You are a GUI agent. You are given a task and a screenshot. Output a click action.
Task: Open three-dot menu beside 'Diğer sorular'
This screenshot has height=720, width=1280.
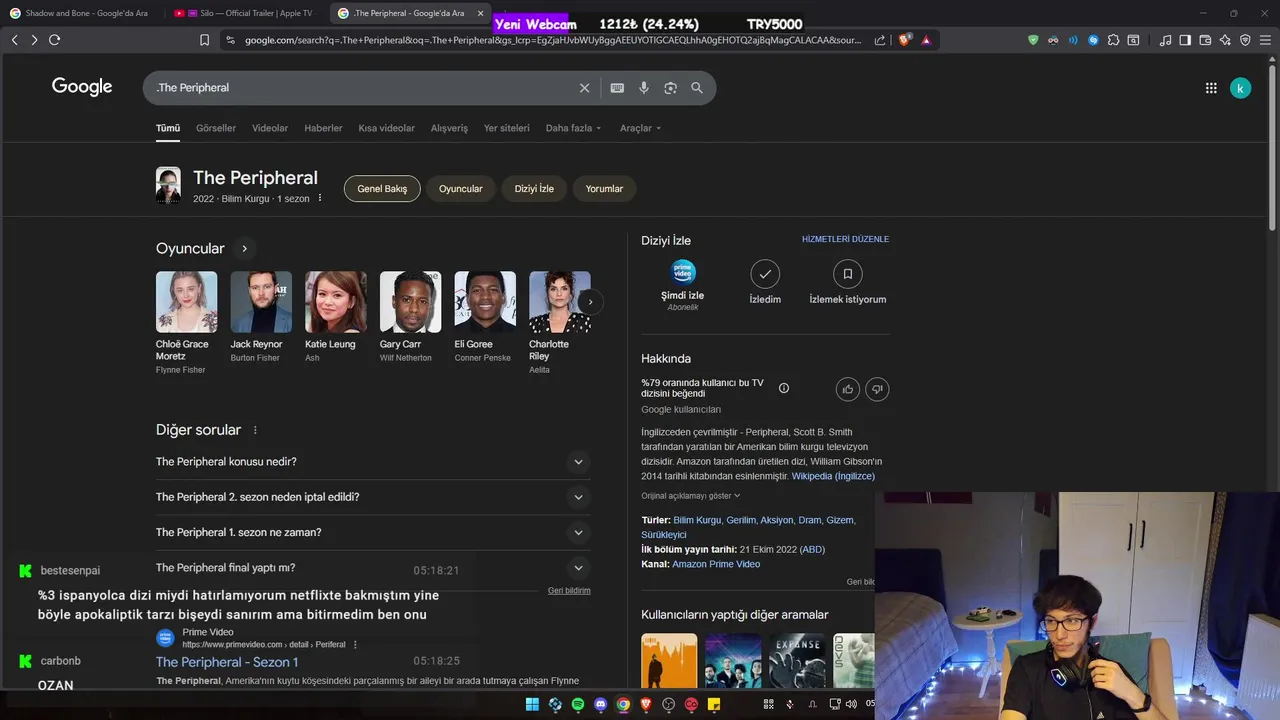[255, 430]
